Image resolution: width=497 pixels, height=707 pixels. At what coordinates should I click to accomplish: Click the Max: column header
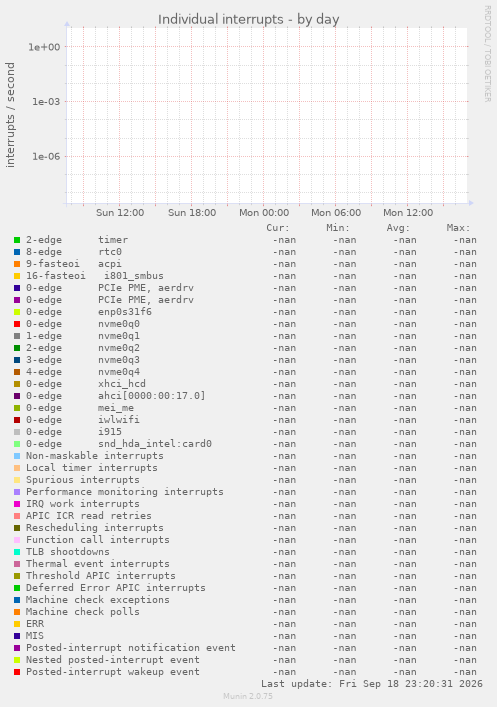(458, 228)
